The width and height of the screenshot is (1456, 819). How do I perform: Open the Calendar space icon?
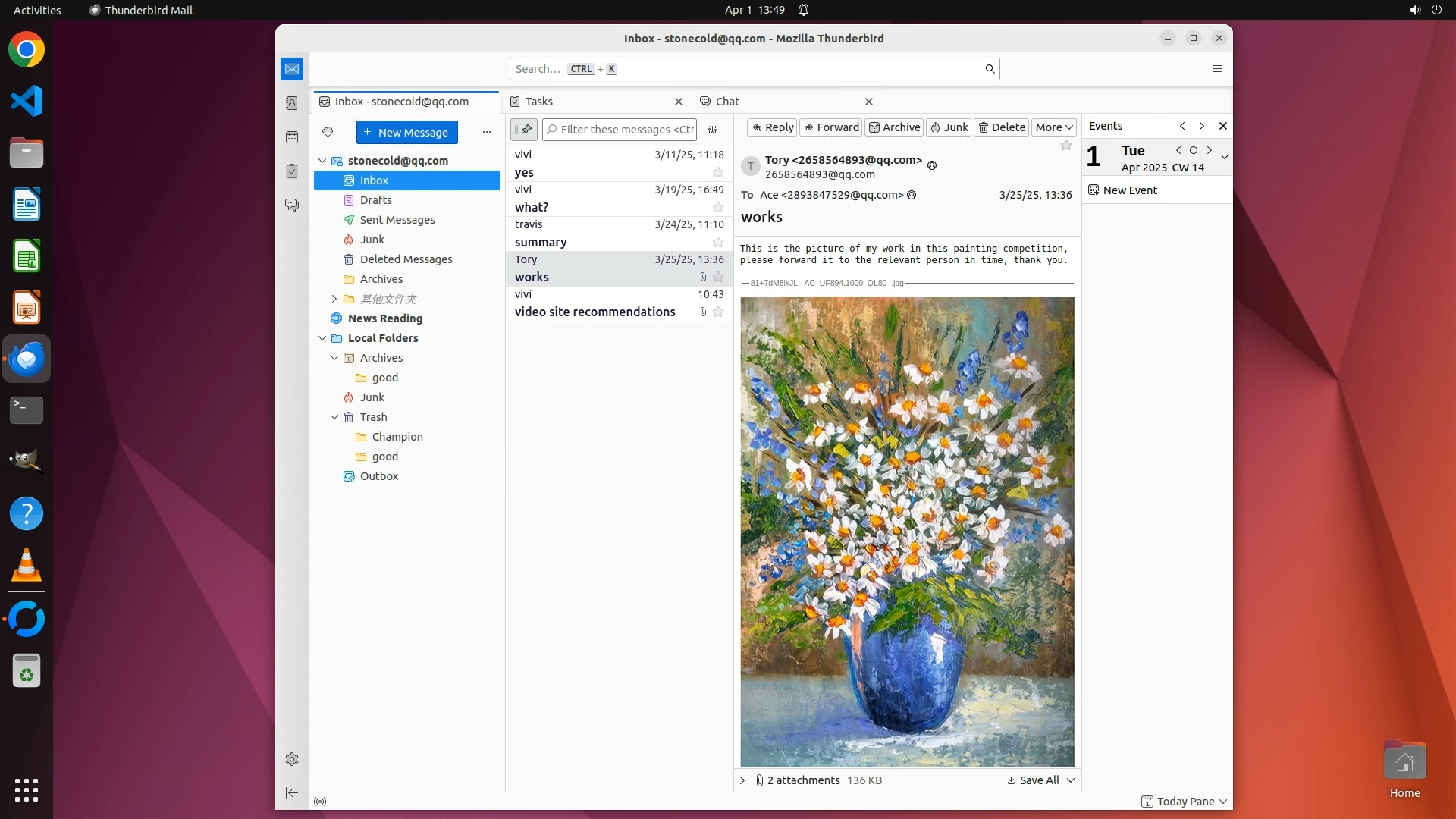pos(292,137)
